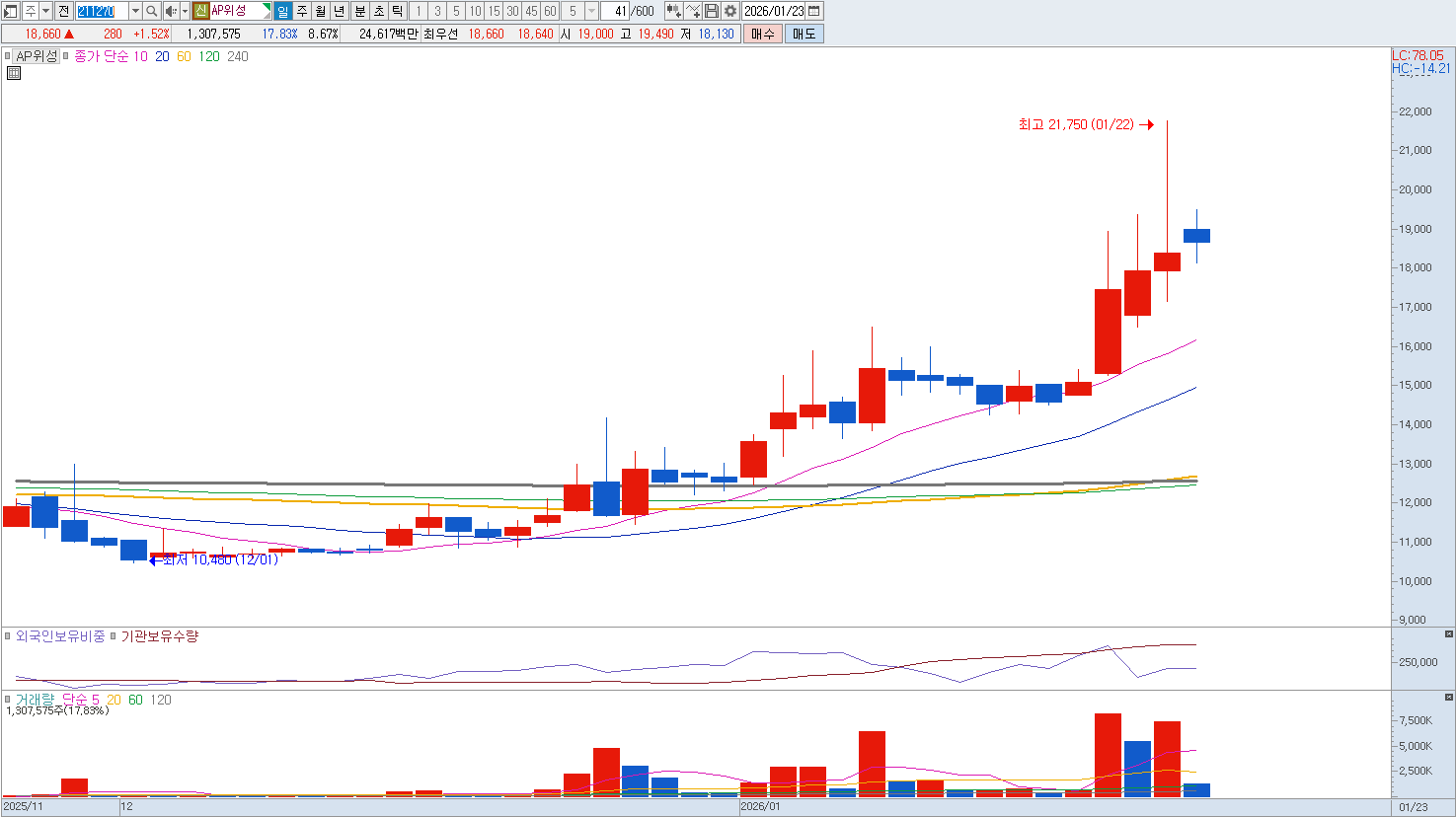The height and width of the screenshot is (817, 1456).
Task: Open the dropdown arrow next to 주
Action: click(x=45, y=11)
